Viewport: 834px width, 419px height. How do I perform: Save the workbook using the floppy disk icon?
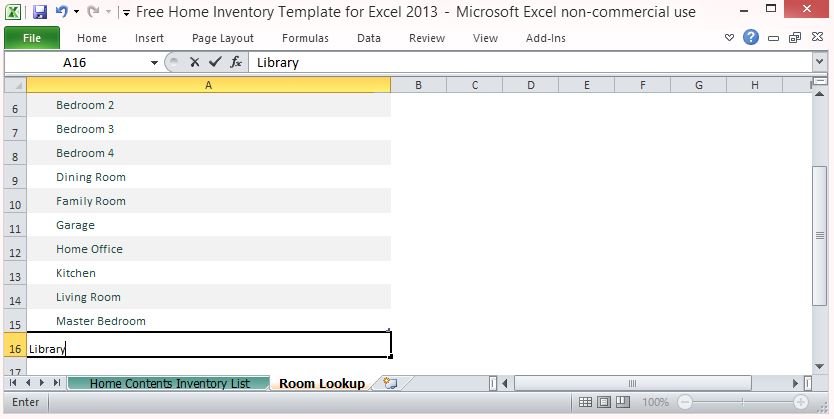(39, 12)
